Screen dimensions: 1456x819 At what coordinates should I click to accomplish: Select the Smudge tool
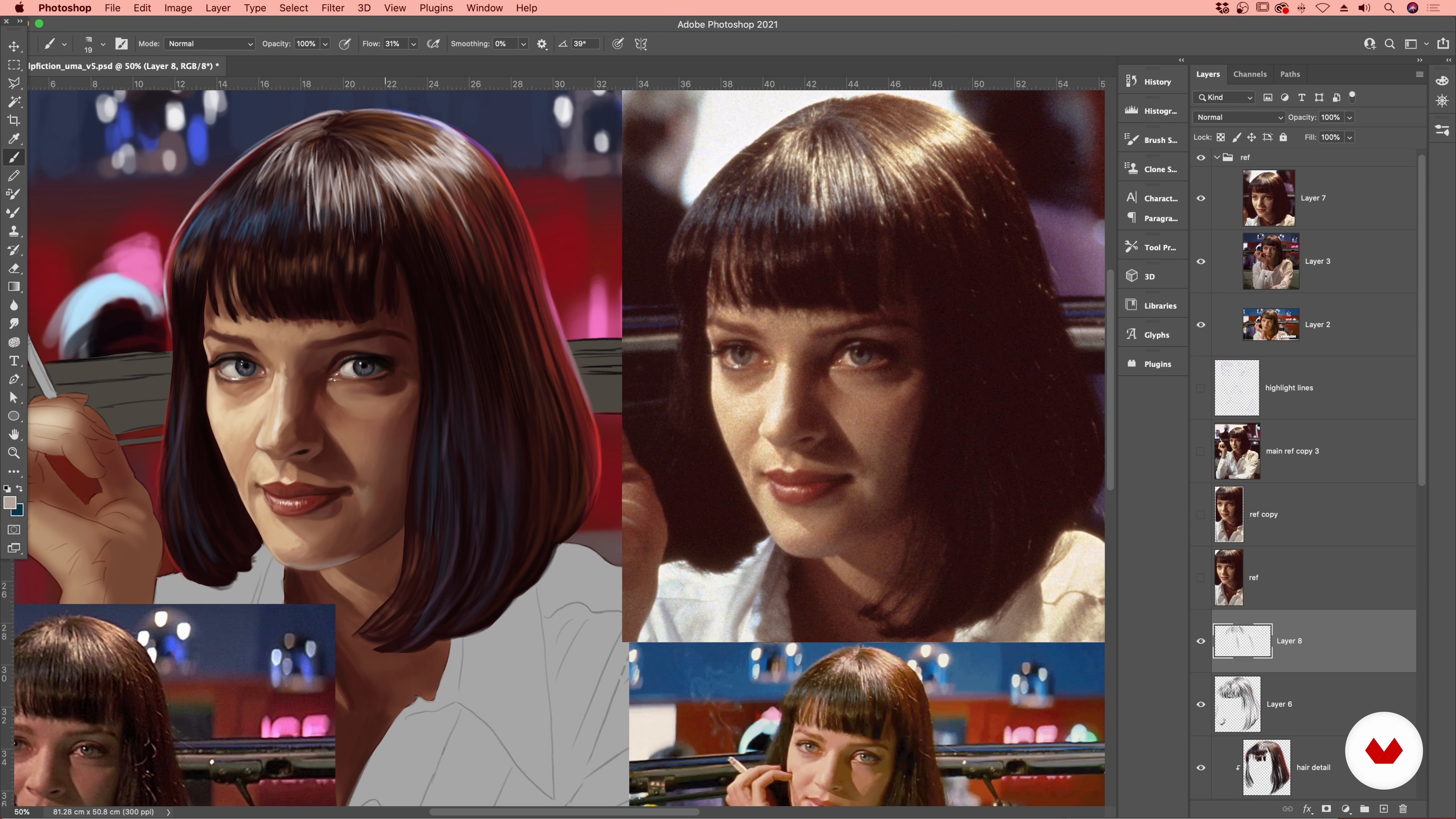point(14,324)
